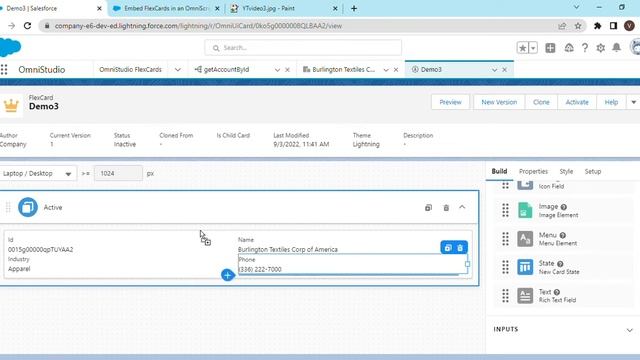Image resolution: width=640 pixels, height=360 pixels.
Task: Click the Image element icon
Action: 525,211
